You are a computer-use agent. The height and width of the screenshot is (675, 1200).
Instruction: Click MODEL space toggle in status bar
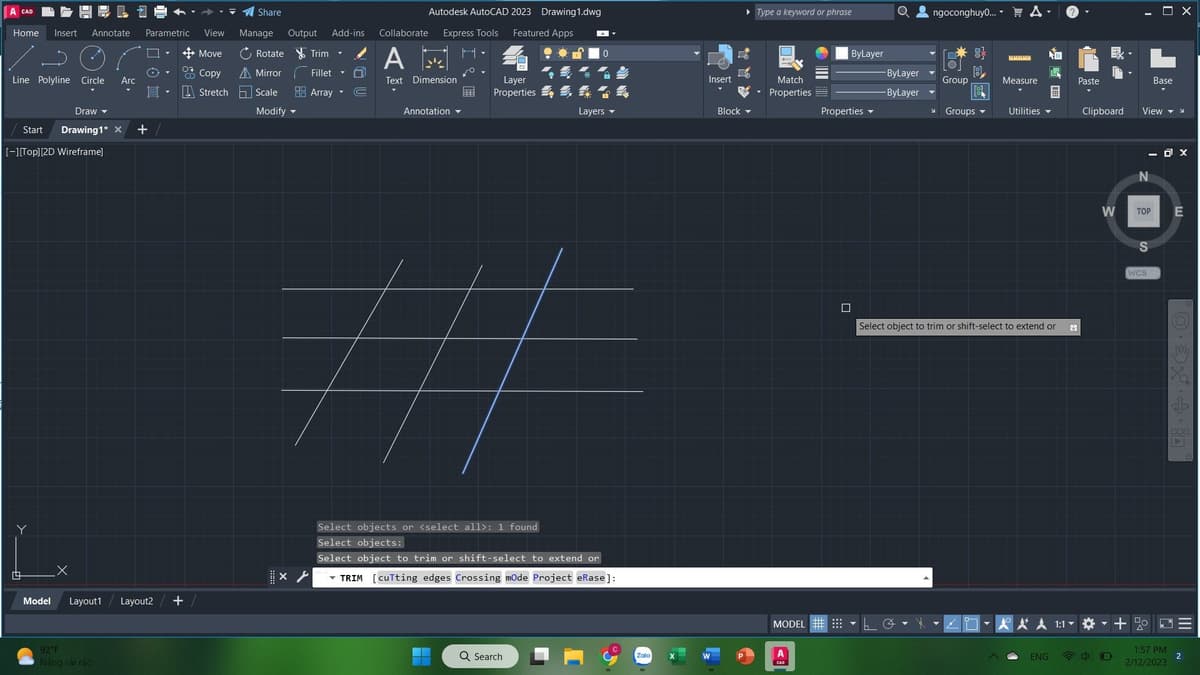[789, 623]
